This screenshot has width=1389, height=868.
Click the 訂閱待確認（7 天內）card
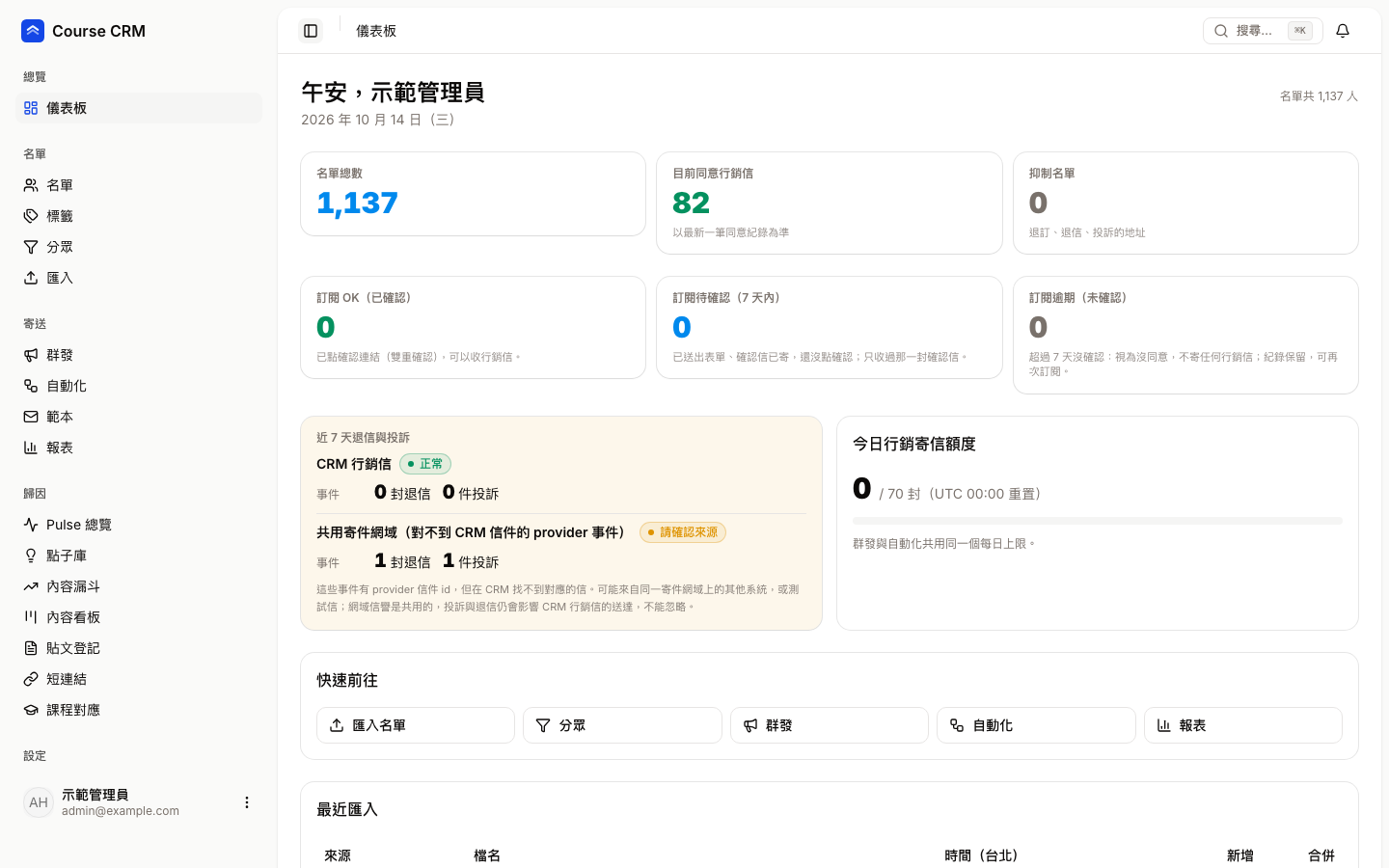(x=830, y=327)
